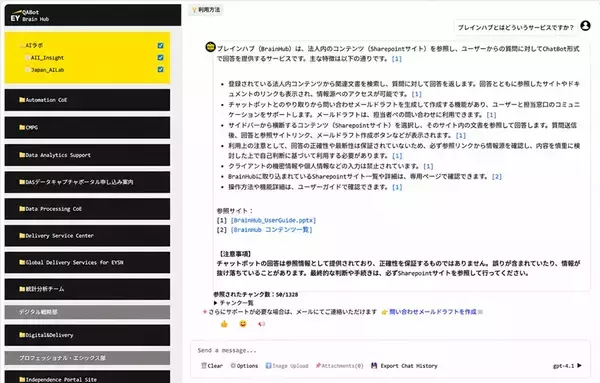The image size is (600, 383).
Task: Expand the Data Analytics Support folder
Action: coord(87,155)
